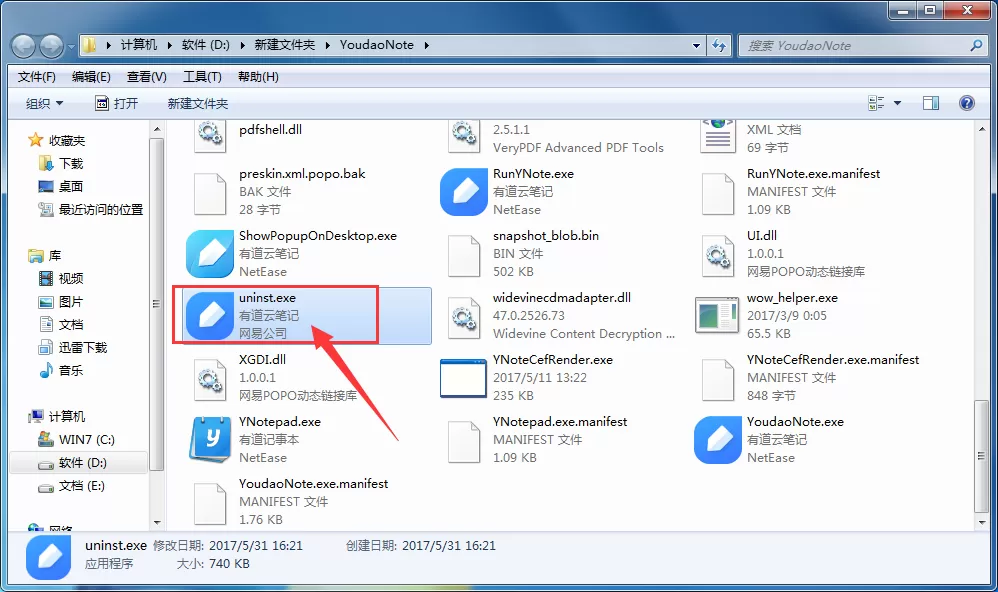
Task: Select the wow_helper.exe icon
Action: pos(717,315)
